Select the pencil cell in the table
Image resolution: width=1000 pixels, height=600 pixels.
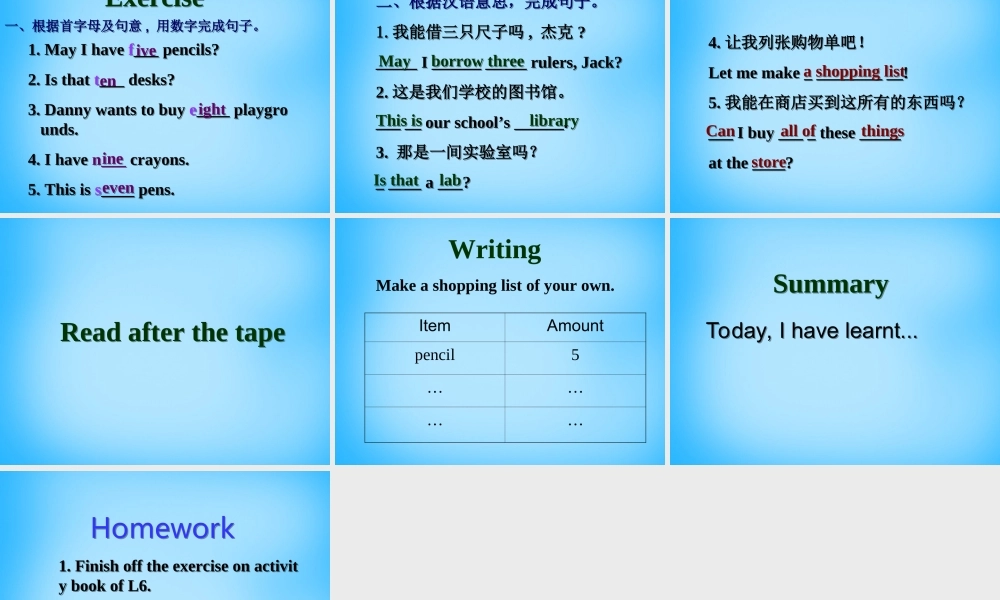(434, 355)
